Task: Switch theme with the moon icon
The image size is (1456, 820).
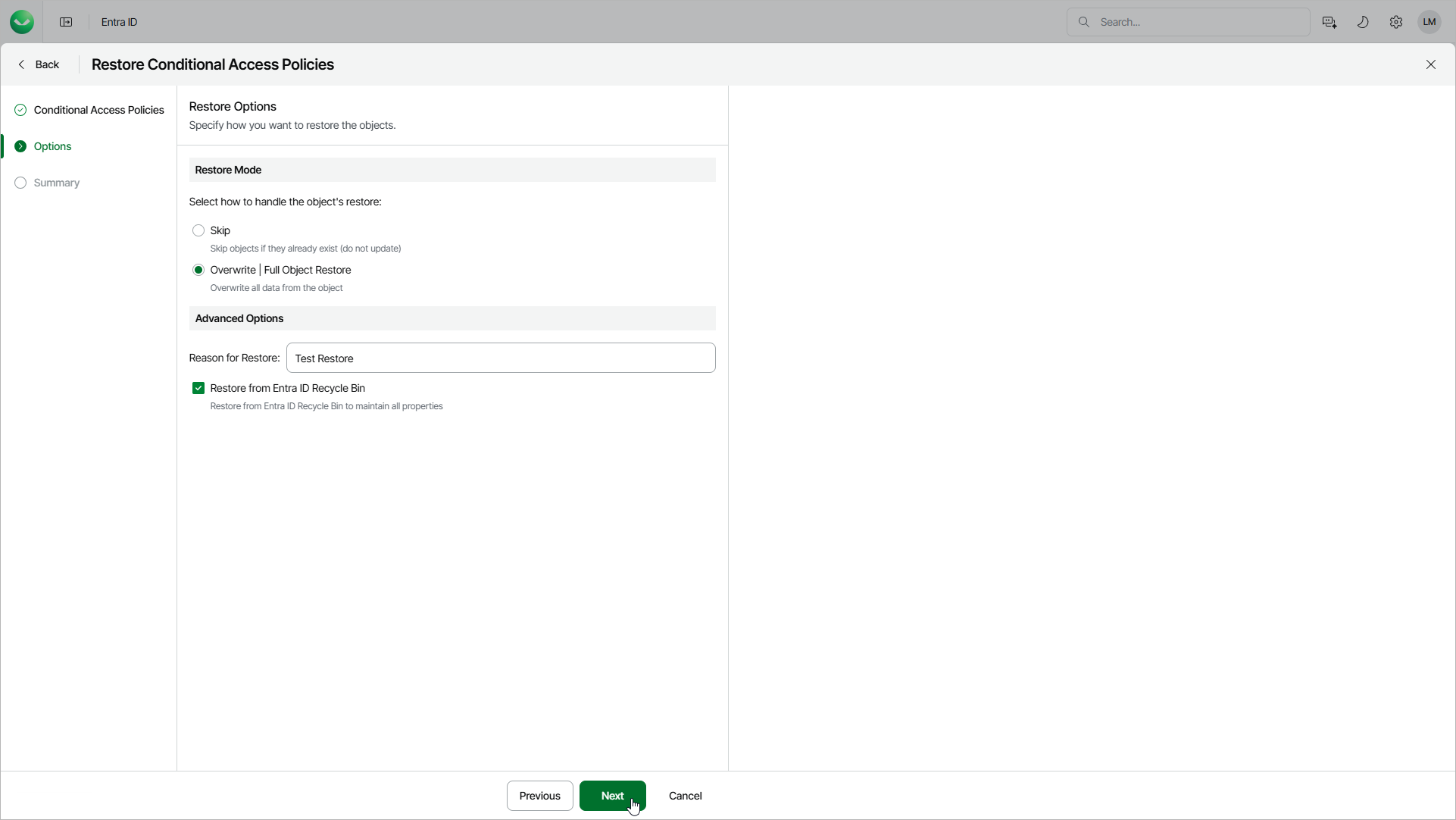Action: (1363, 22)
